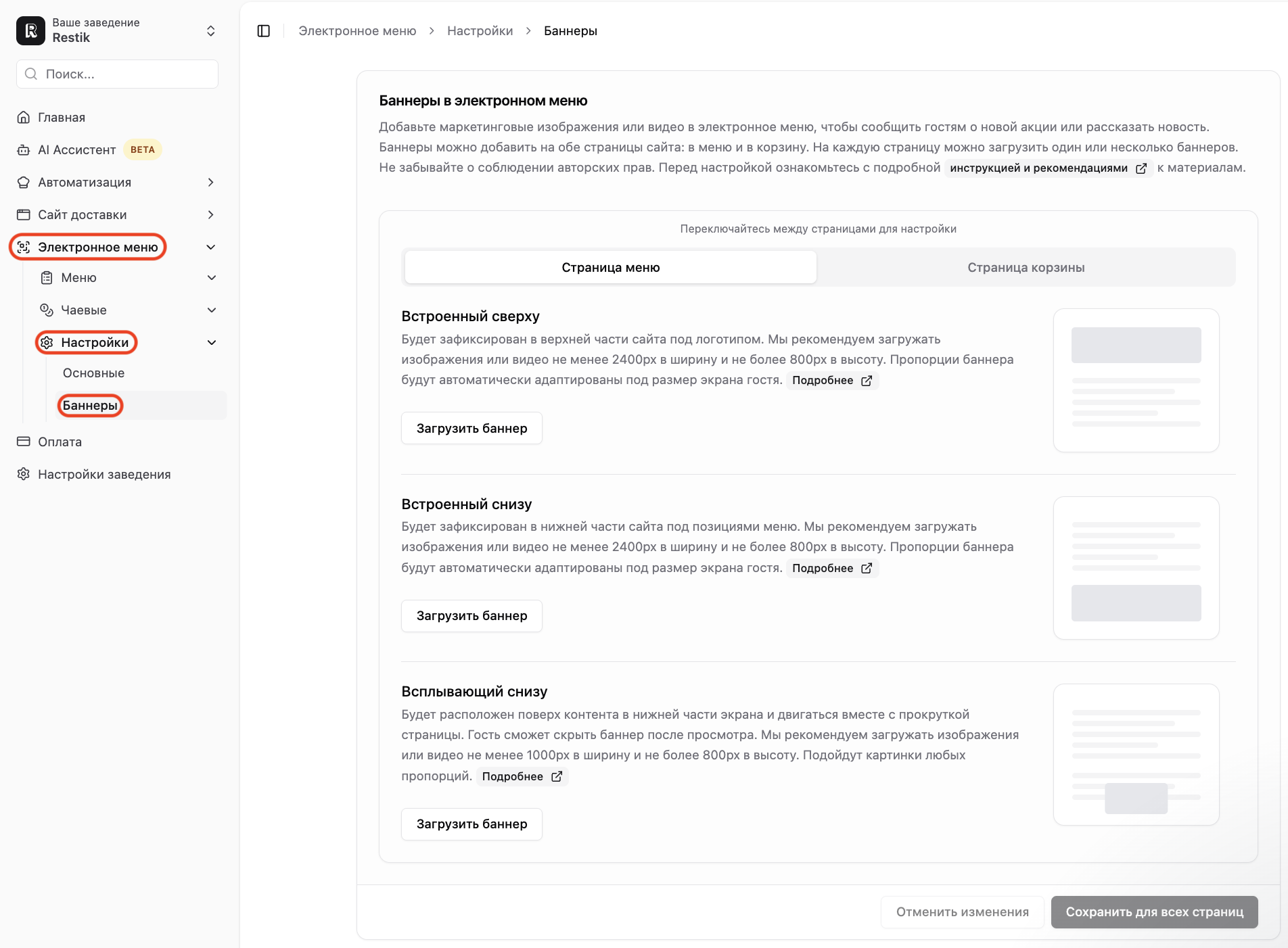1288x948 pixels.
Task: Click Отменить изменения button
Action: 962,912
